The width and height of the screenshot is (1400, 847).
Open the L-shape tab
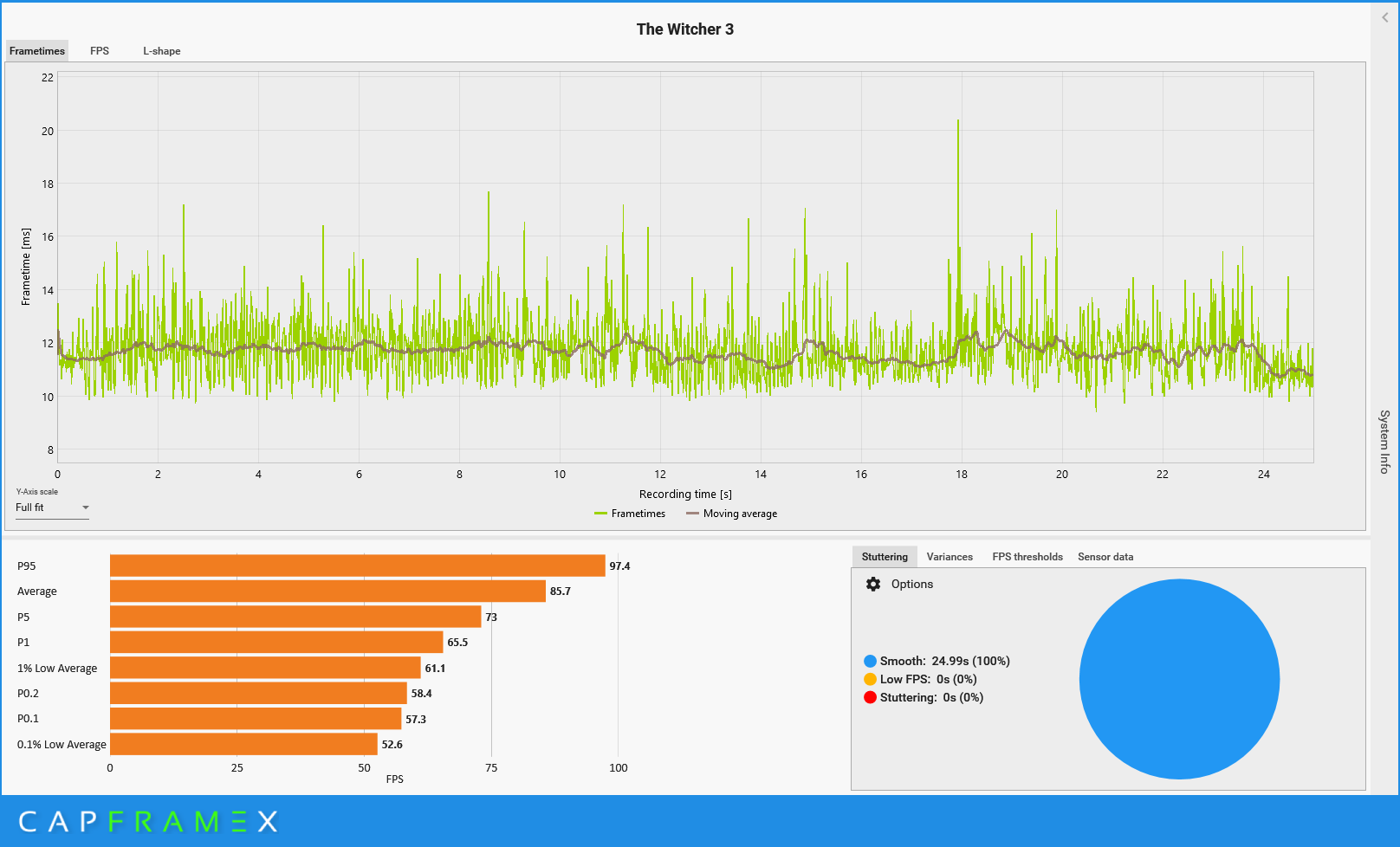coord(162,51)
